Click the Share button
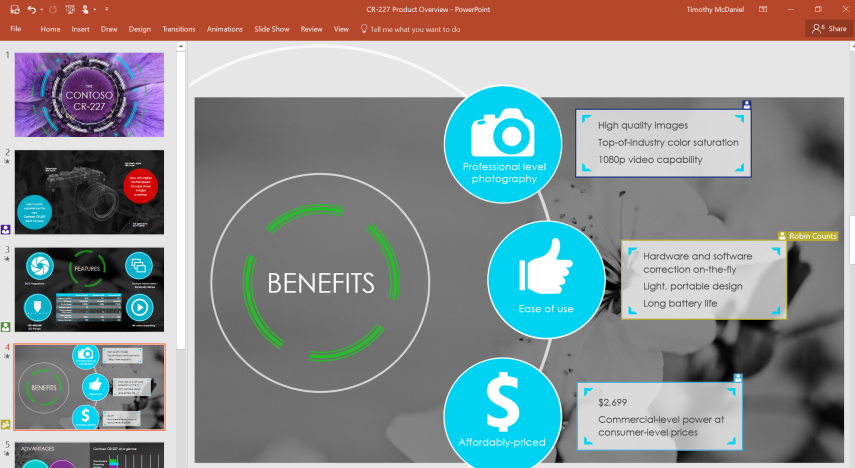This screenshot has height=468, width=855. click(x=829, y=28)
